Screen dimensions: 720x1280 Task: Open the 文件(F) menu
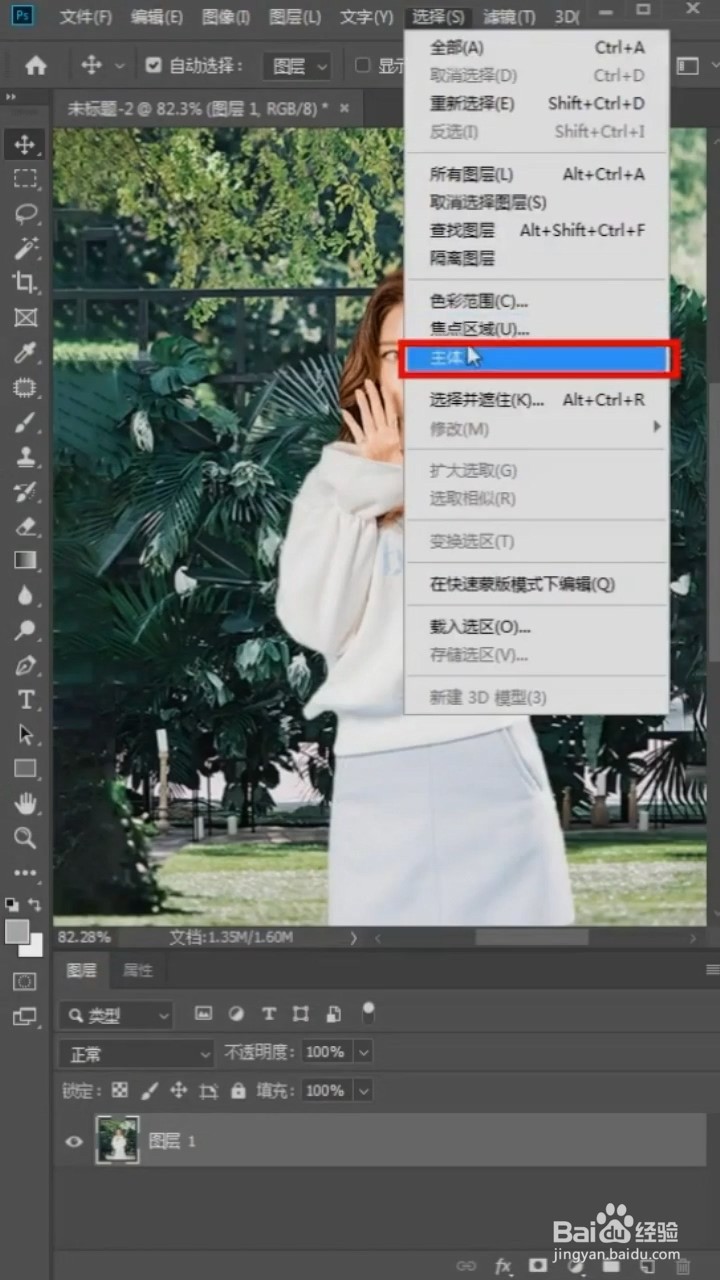tap(85, 17)
